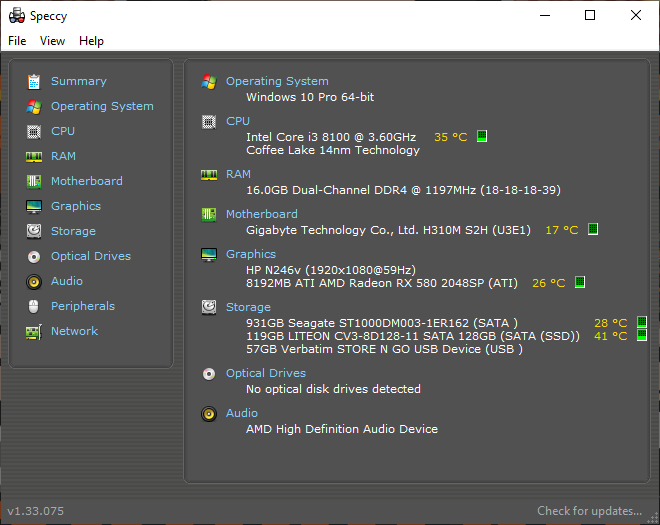
Task: Click the CPU chip icon in sidebar
Action: pyautogui.click(x=34, y=132)
